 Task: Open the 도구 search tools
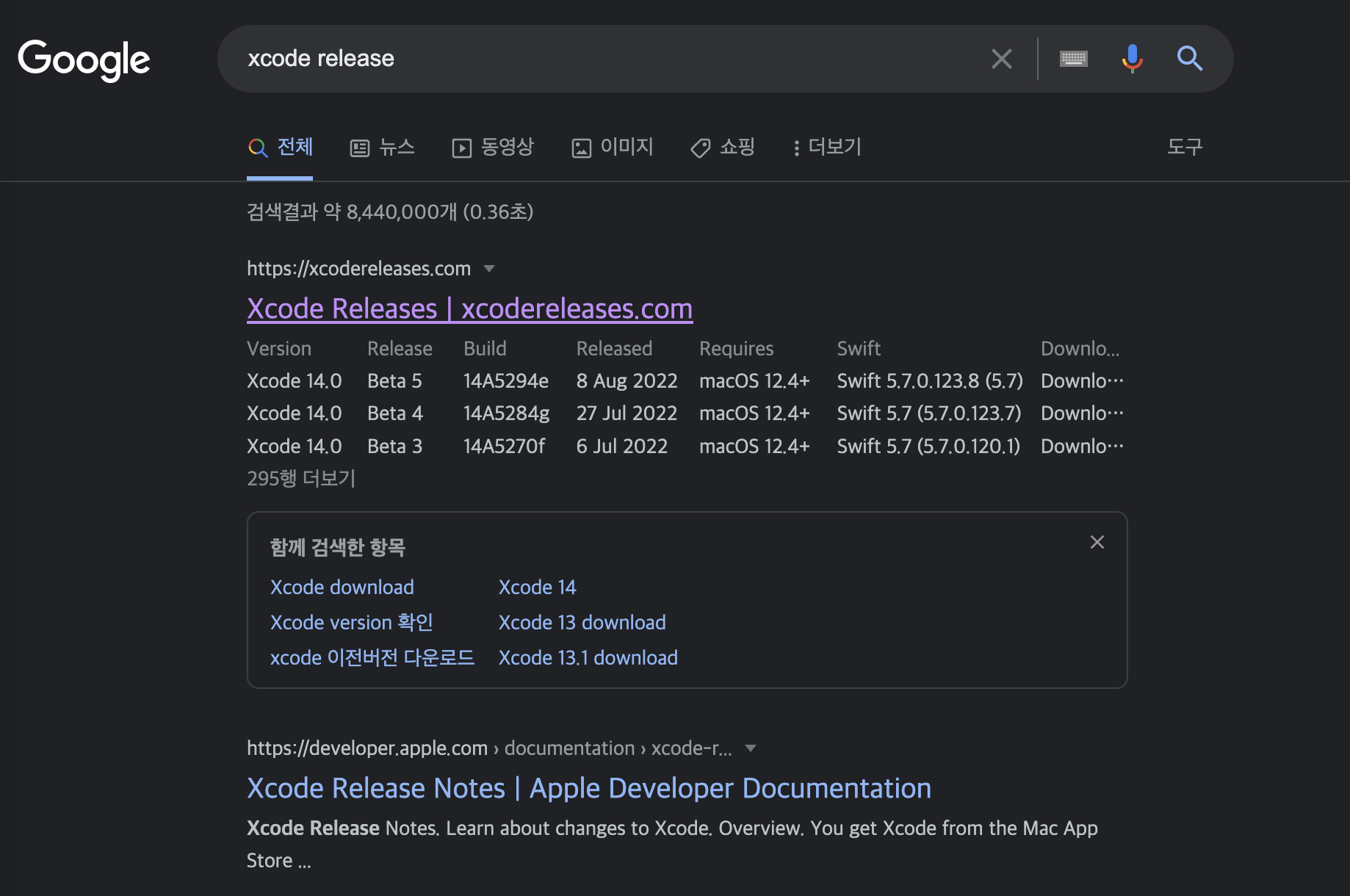pyautogui.click(x=1185, y=147)
